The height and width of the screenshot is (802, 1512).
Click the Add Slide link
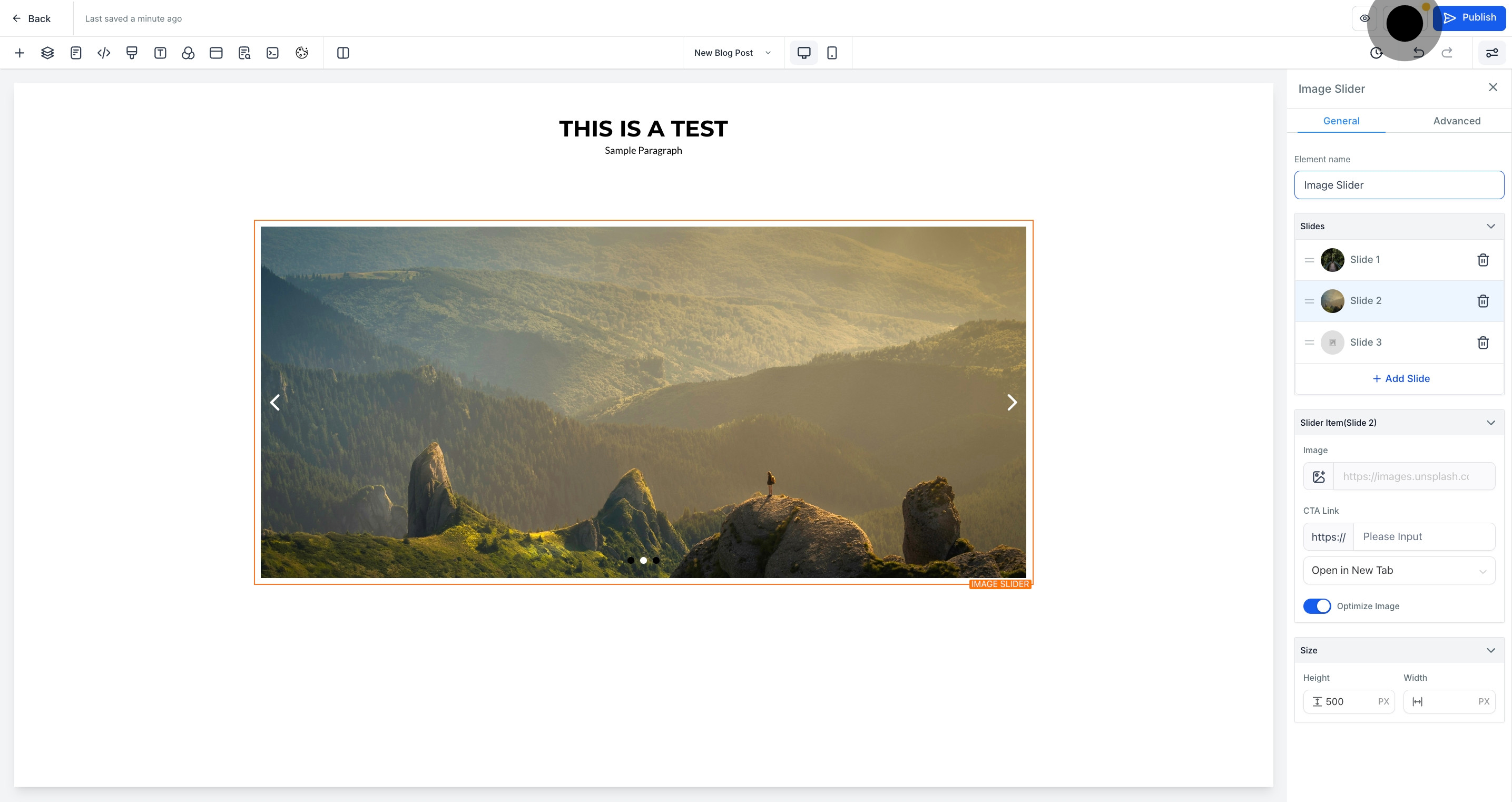(x=1400, y=379)
